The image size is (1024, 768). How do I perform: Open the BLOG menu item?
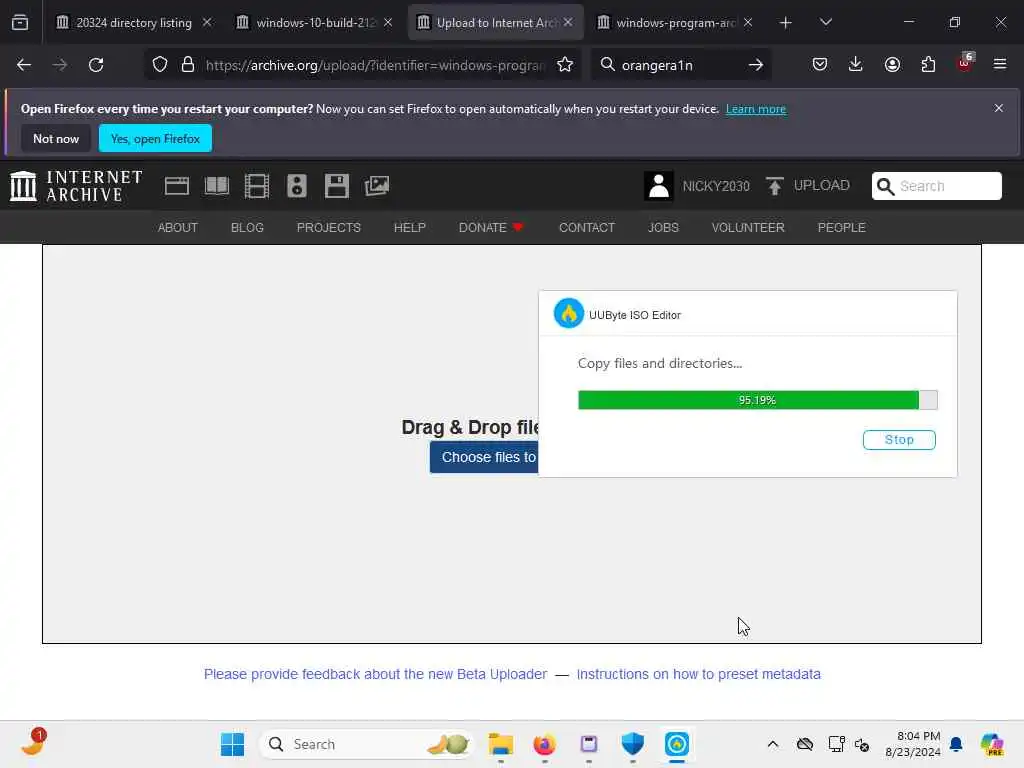click(247, 228)
